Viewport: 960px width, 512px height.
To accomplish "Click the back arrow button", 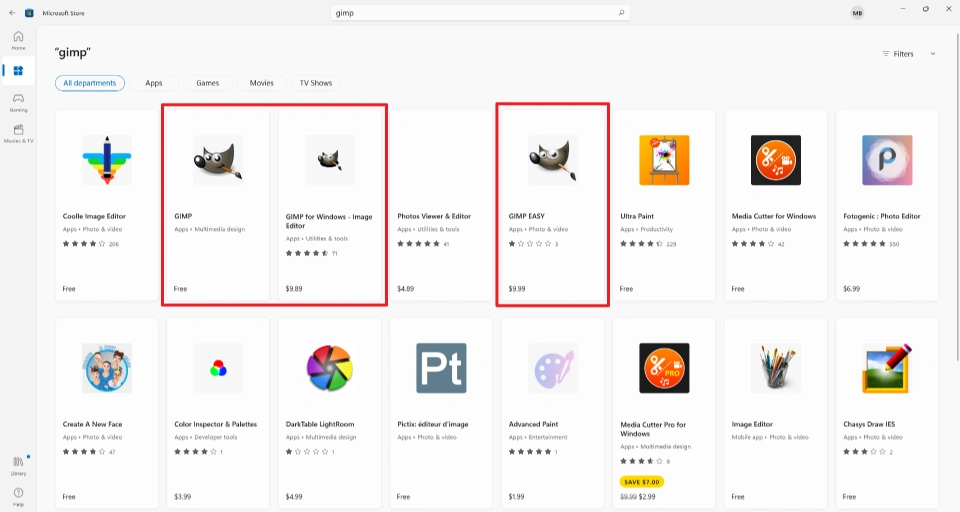I will point(12,12).
